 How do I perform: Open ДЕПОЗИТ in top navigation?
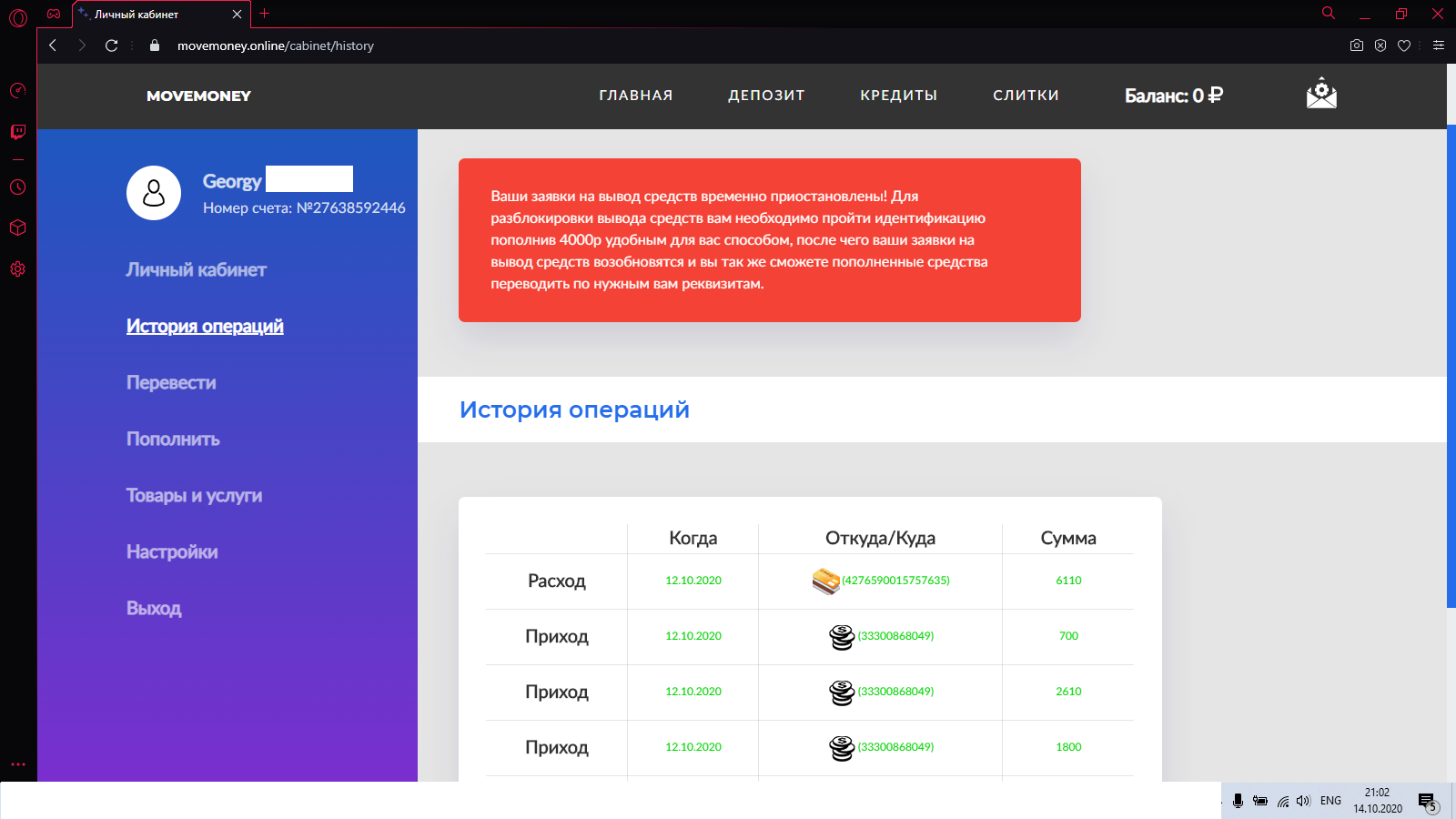pos(766,96)
